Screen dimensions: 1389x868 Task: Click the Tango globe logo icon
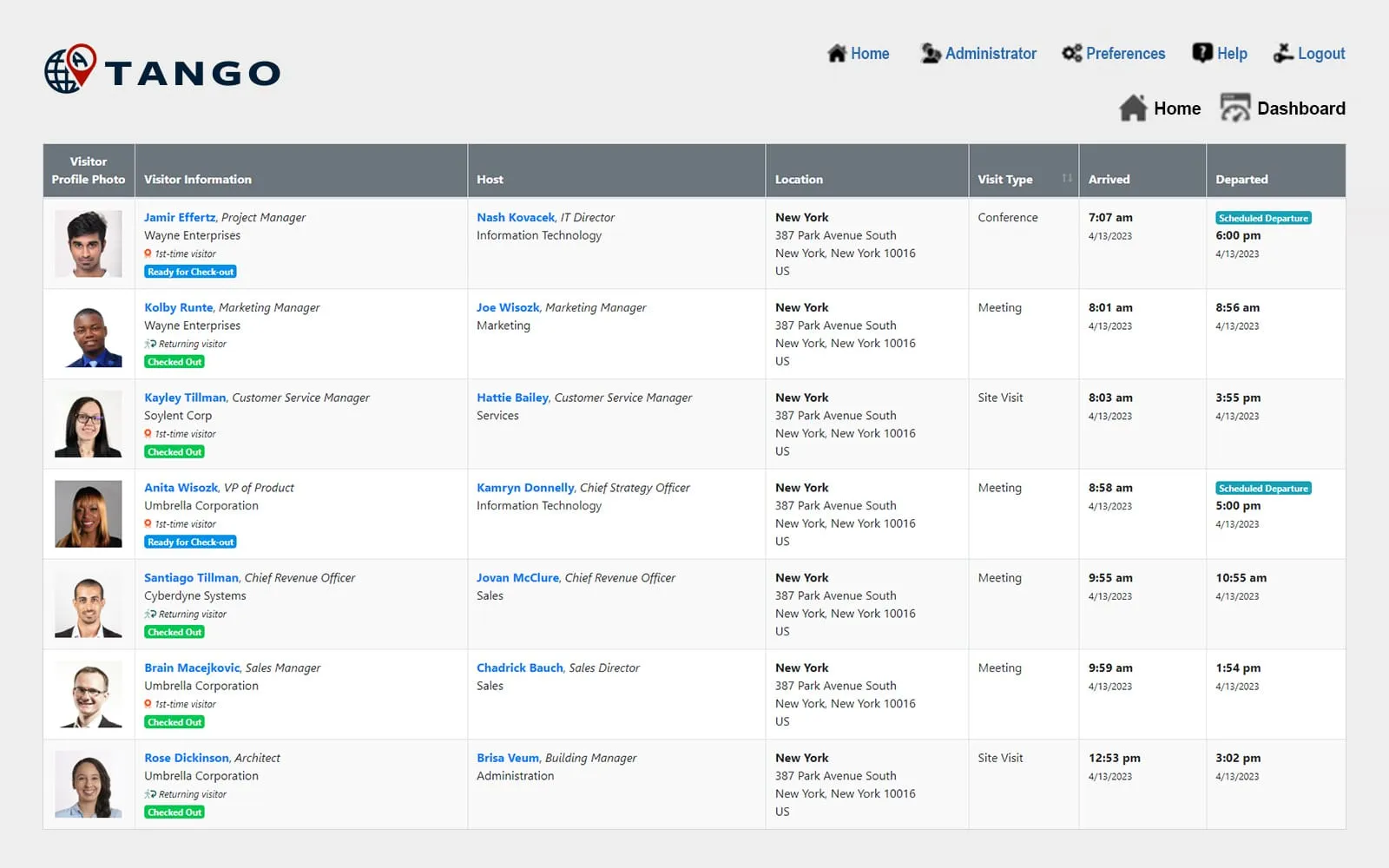tap(69, 69)
